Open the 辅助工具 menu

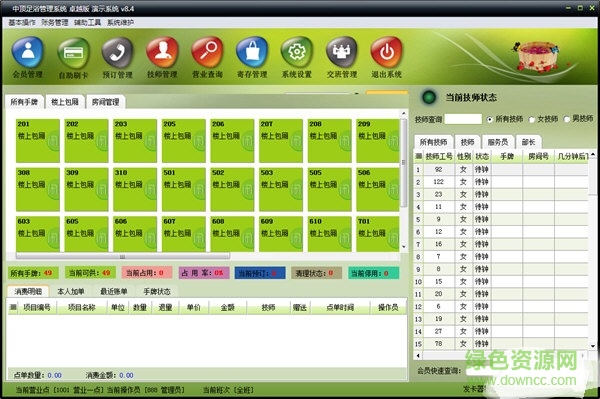(x=88, y=23)
